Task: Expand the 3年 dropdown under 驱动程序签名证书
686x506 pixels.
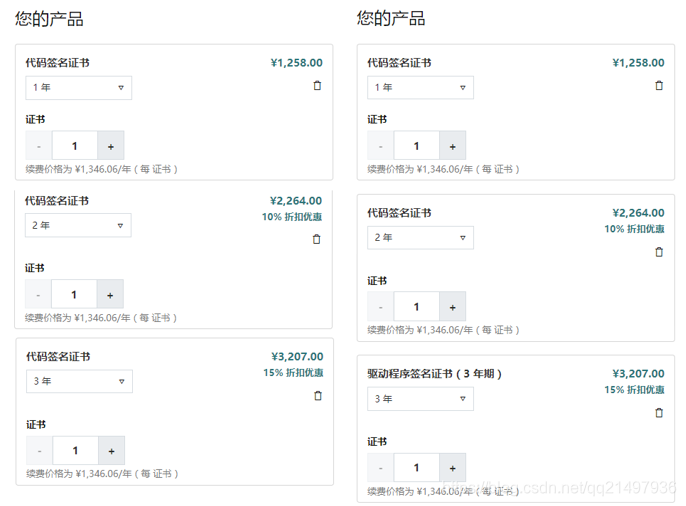Action: (420, 399)
